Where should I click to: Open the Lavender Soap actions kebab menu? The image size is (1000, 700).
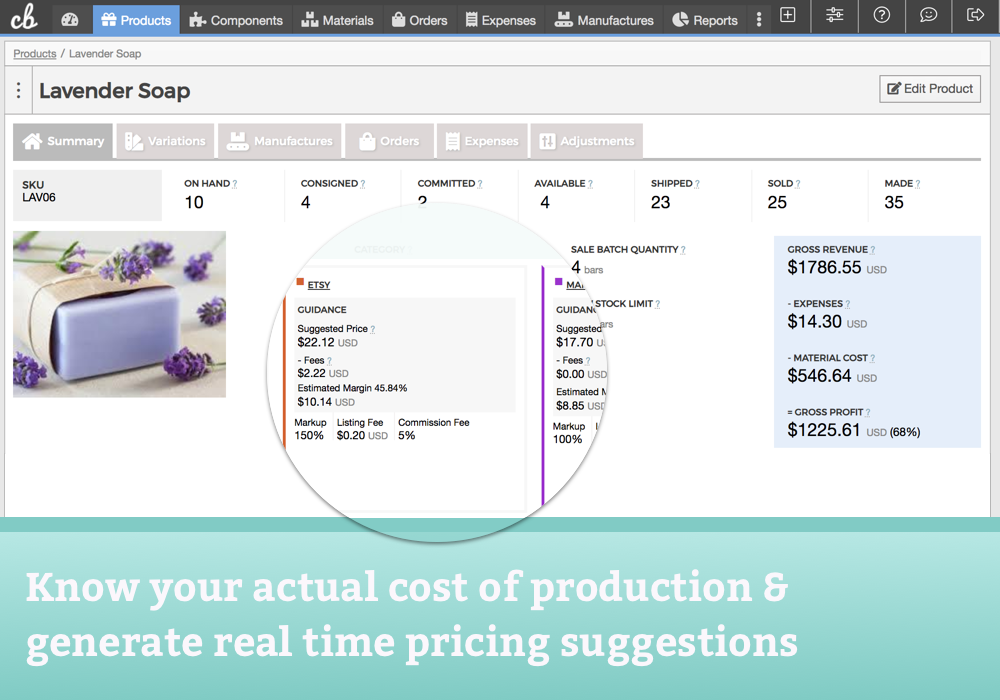(19, 91)
